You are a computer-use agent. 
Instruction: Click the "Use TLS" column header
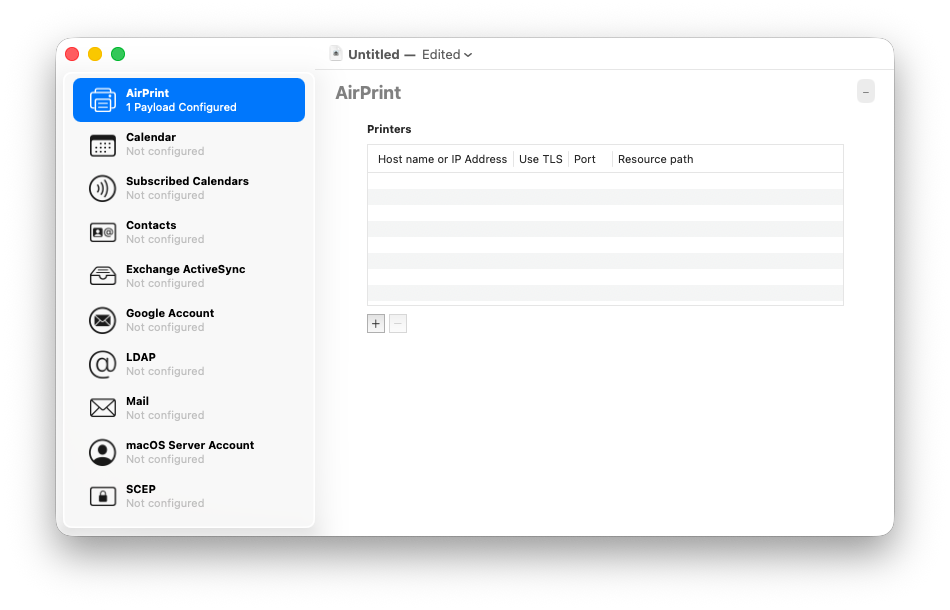(540, 159)
